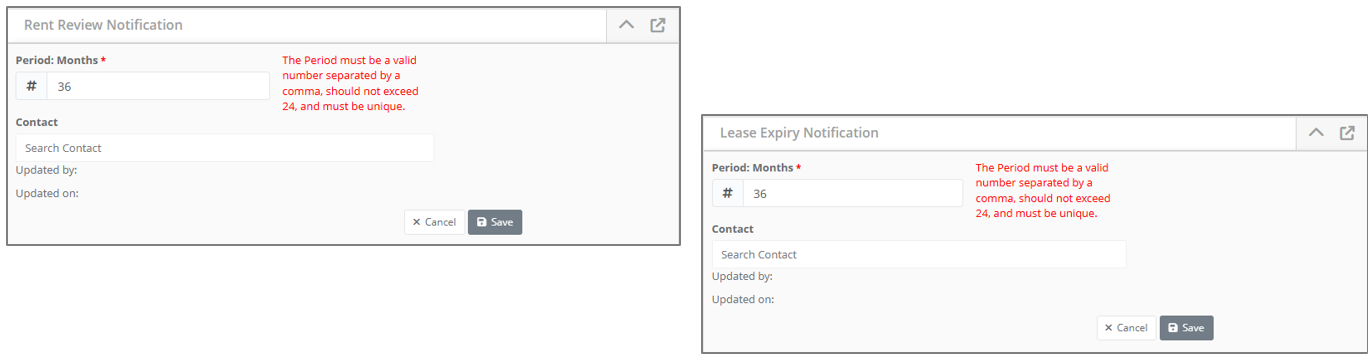1372x361 pixels.
Task: Focus the Rent Review Period Months input
Action: tap(158, 86)
